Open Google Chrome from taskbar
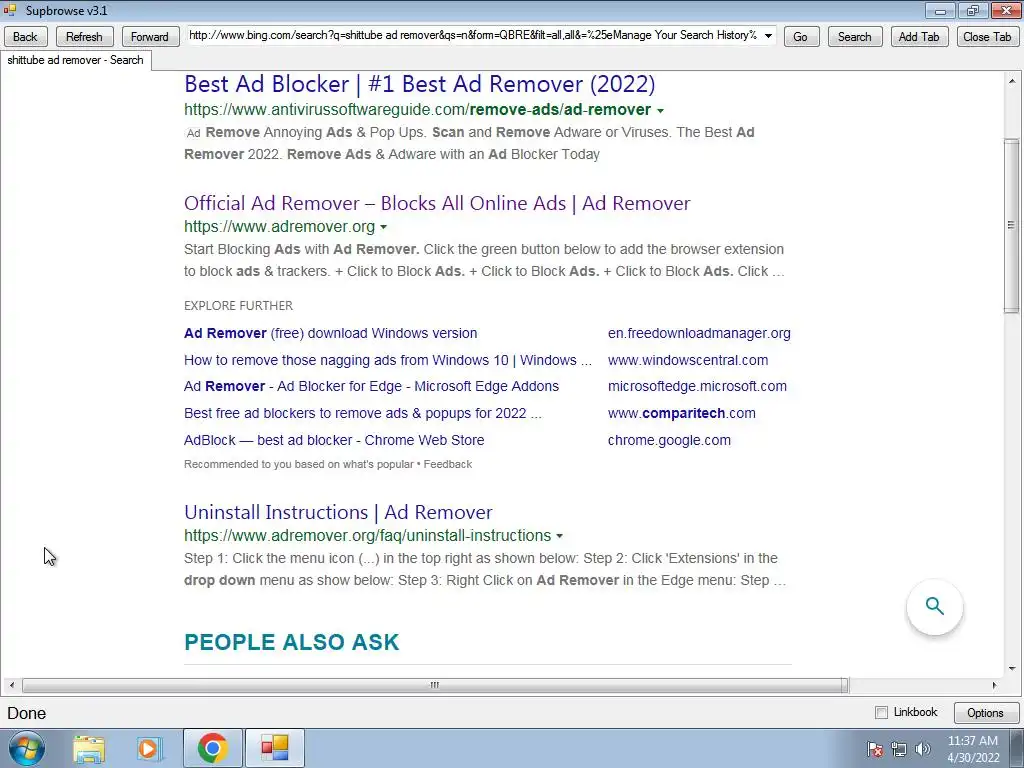 [x=212, y=748]
